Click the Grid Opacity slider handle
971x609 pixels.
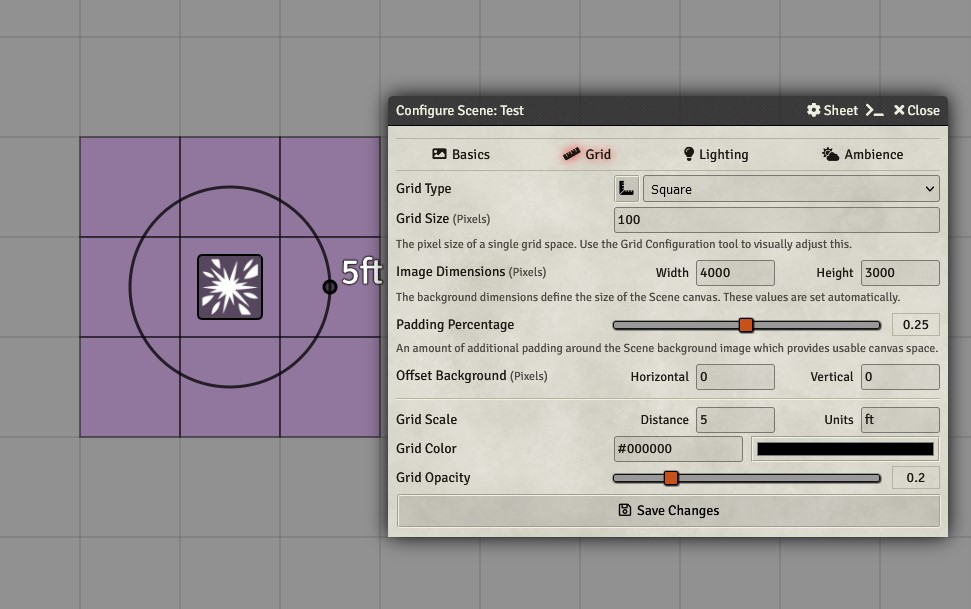point(671,478)
